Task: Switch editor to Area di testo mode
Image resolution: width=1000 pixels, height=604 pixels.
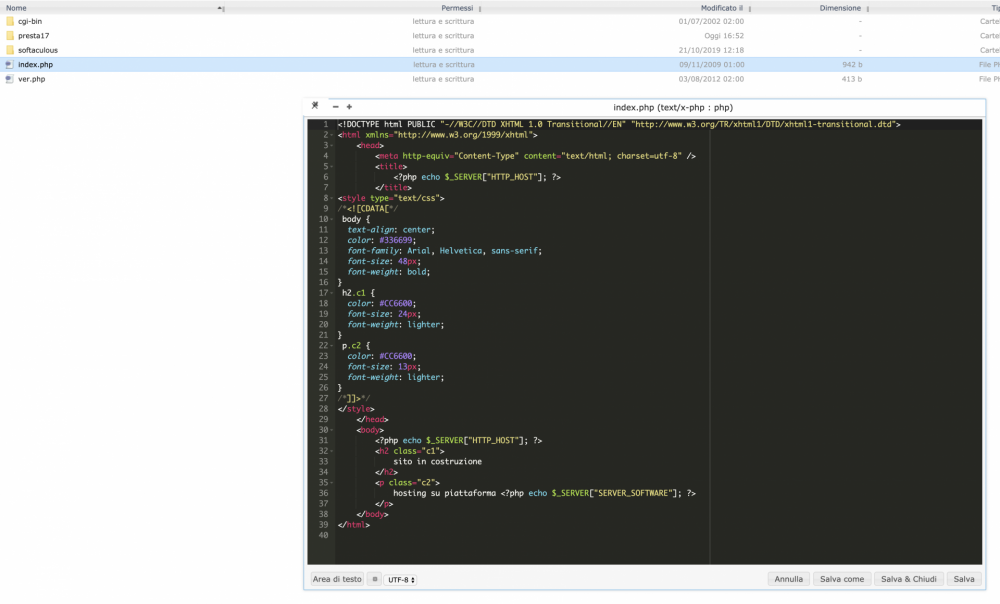Action: click(337, 579)
